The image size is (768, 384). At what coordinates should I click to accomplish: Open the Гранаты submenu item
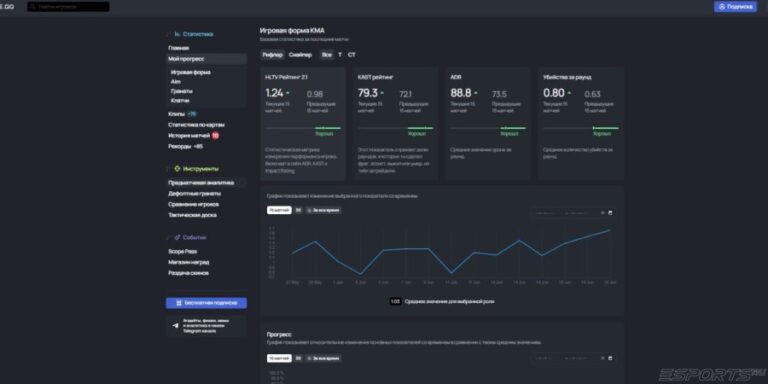click(182, 91)
